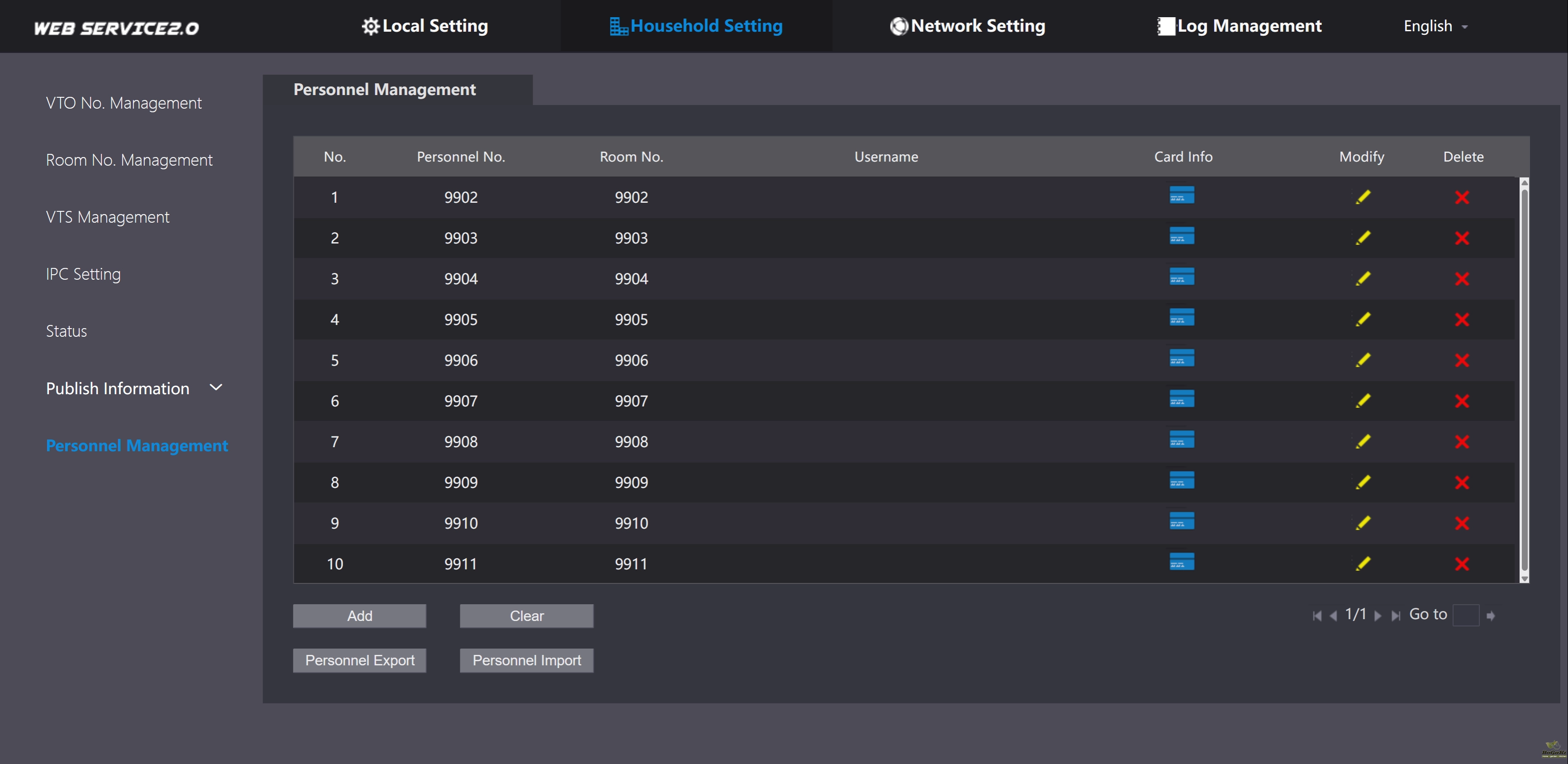Delete personnel entry 9909
Image resolution: width=1568 pixels, height=764 pixels.
tap(1462, 483)
